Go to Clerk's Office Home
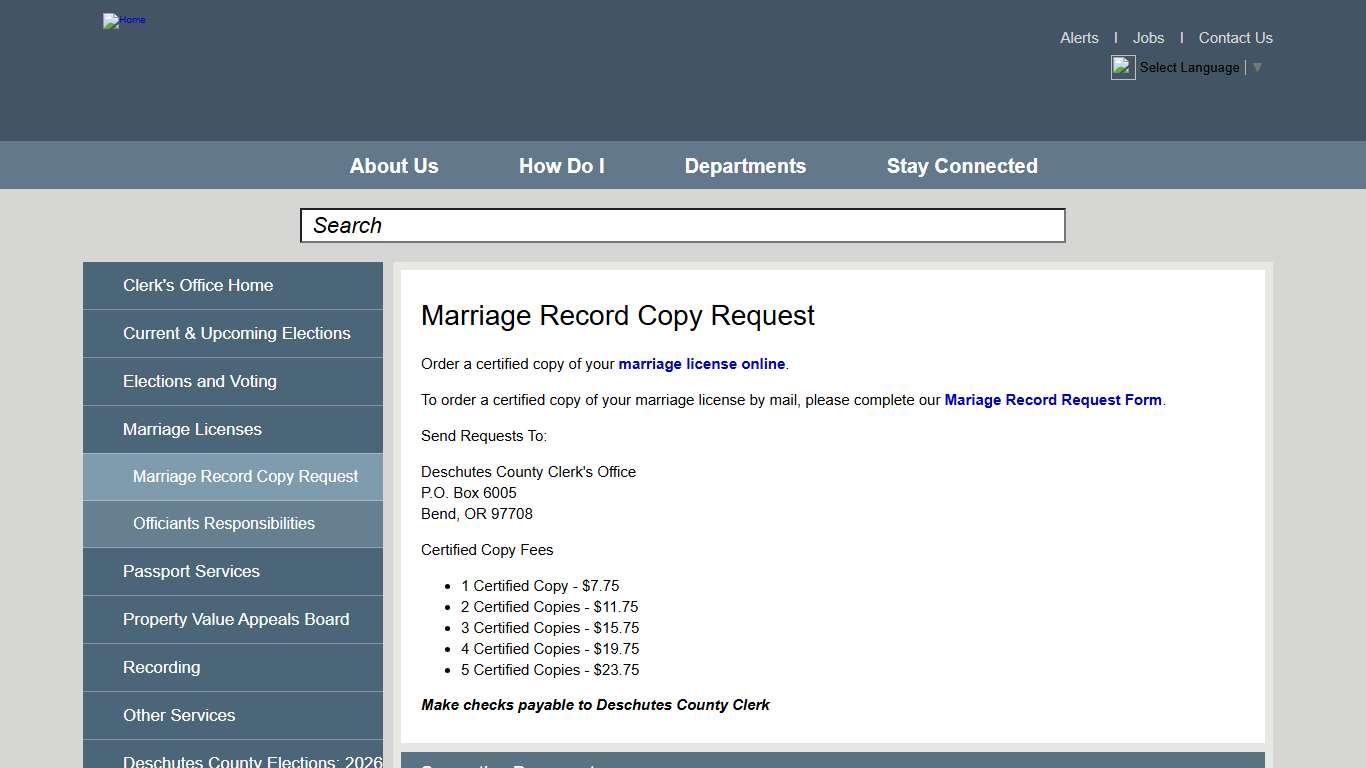 pyautogui.click(x=197, y=285)
